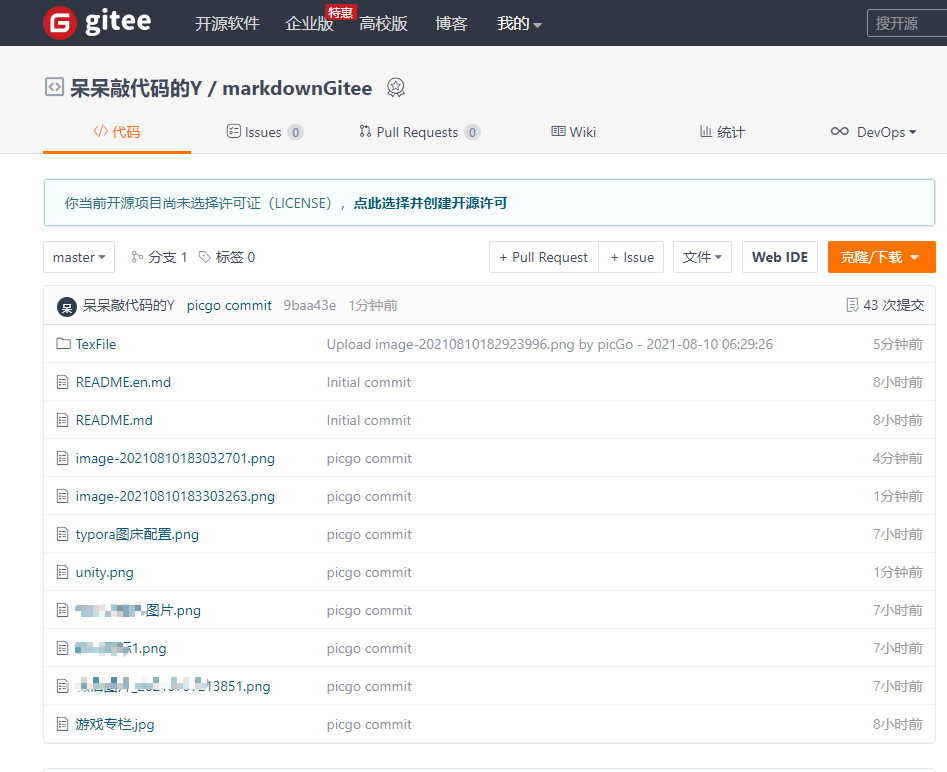Click the 'Upload image-20210810182923996.png by picGo' commit message
947x772 pixels.
(550, 344)
